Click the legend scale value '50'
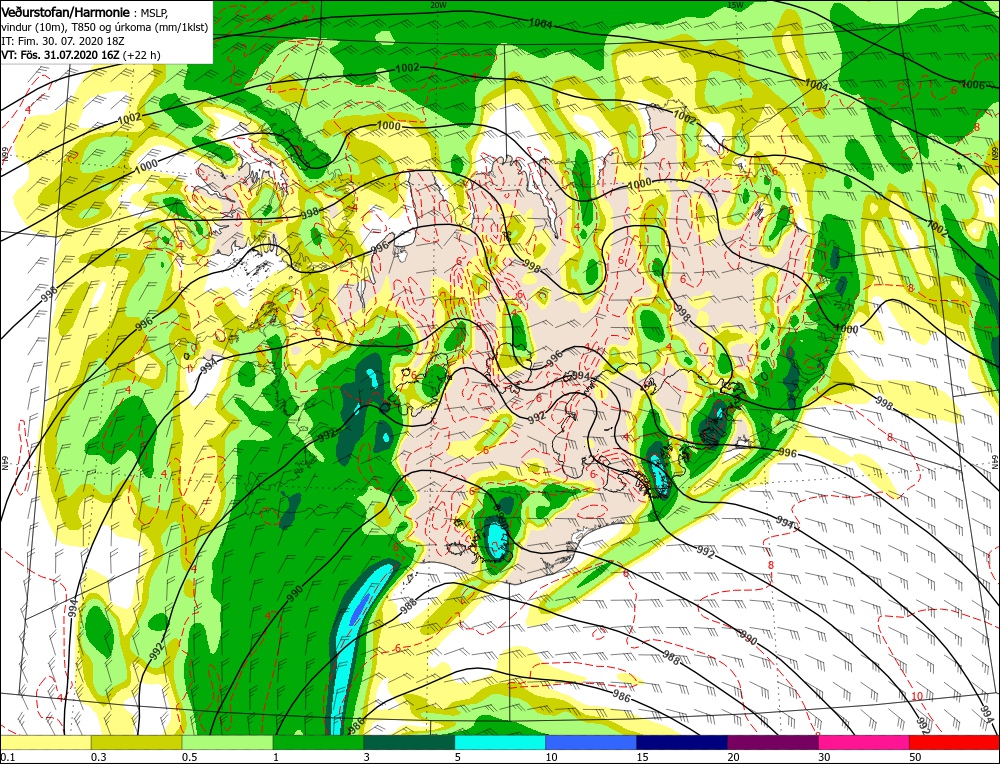This screenshot has height=764, width=1000. tap(916, 756)
